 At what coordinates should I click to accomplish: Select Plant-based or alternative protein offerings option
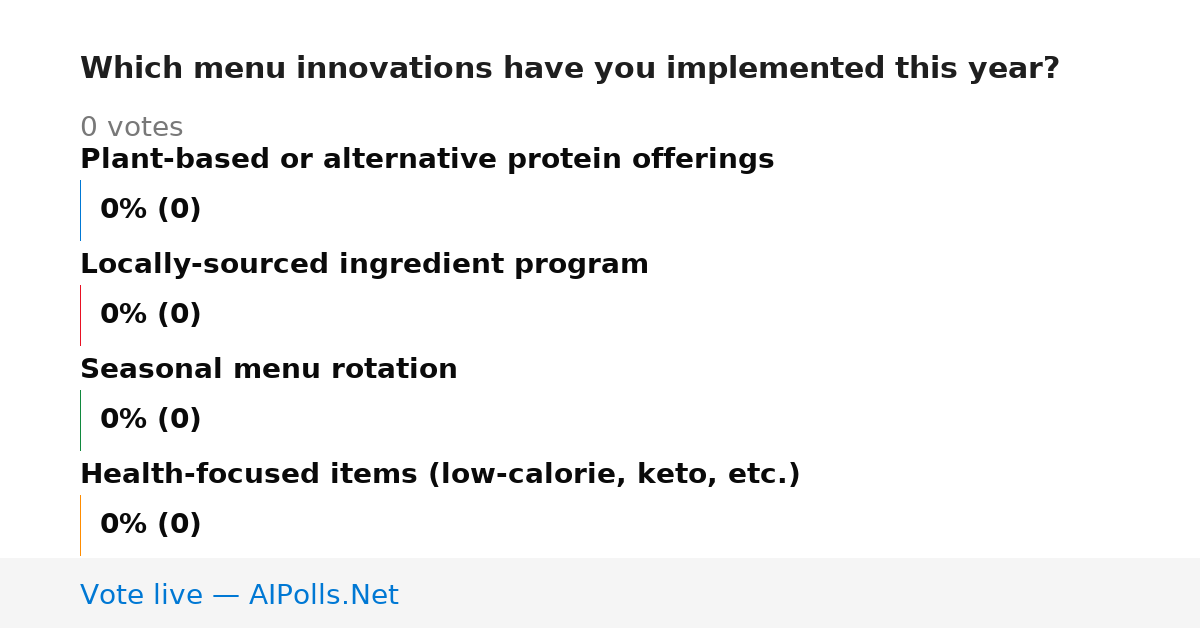[427, 159]
